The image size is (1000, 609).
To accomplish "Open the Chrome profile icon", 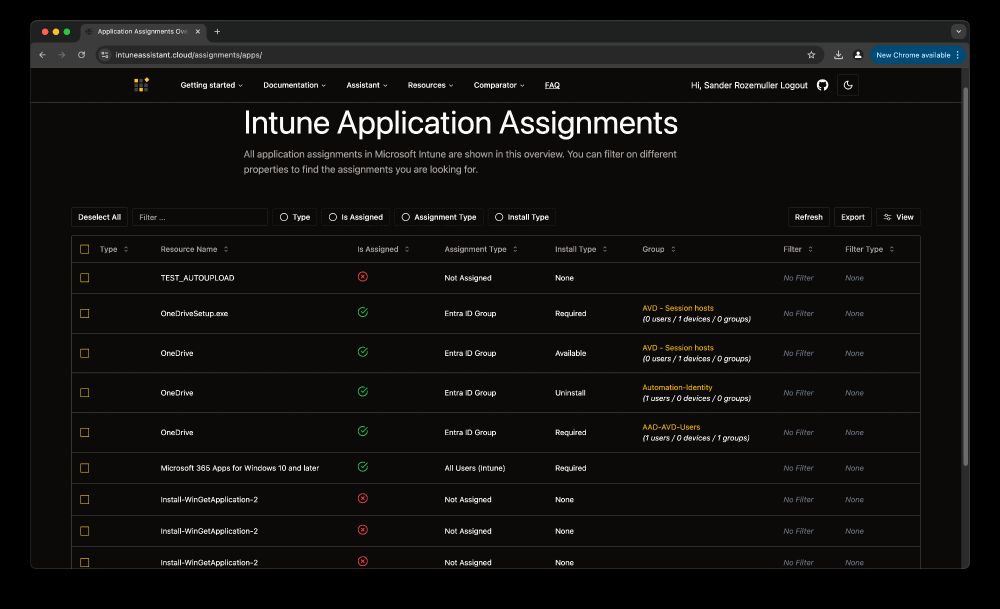I will [858, 55].
